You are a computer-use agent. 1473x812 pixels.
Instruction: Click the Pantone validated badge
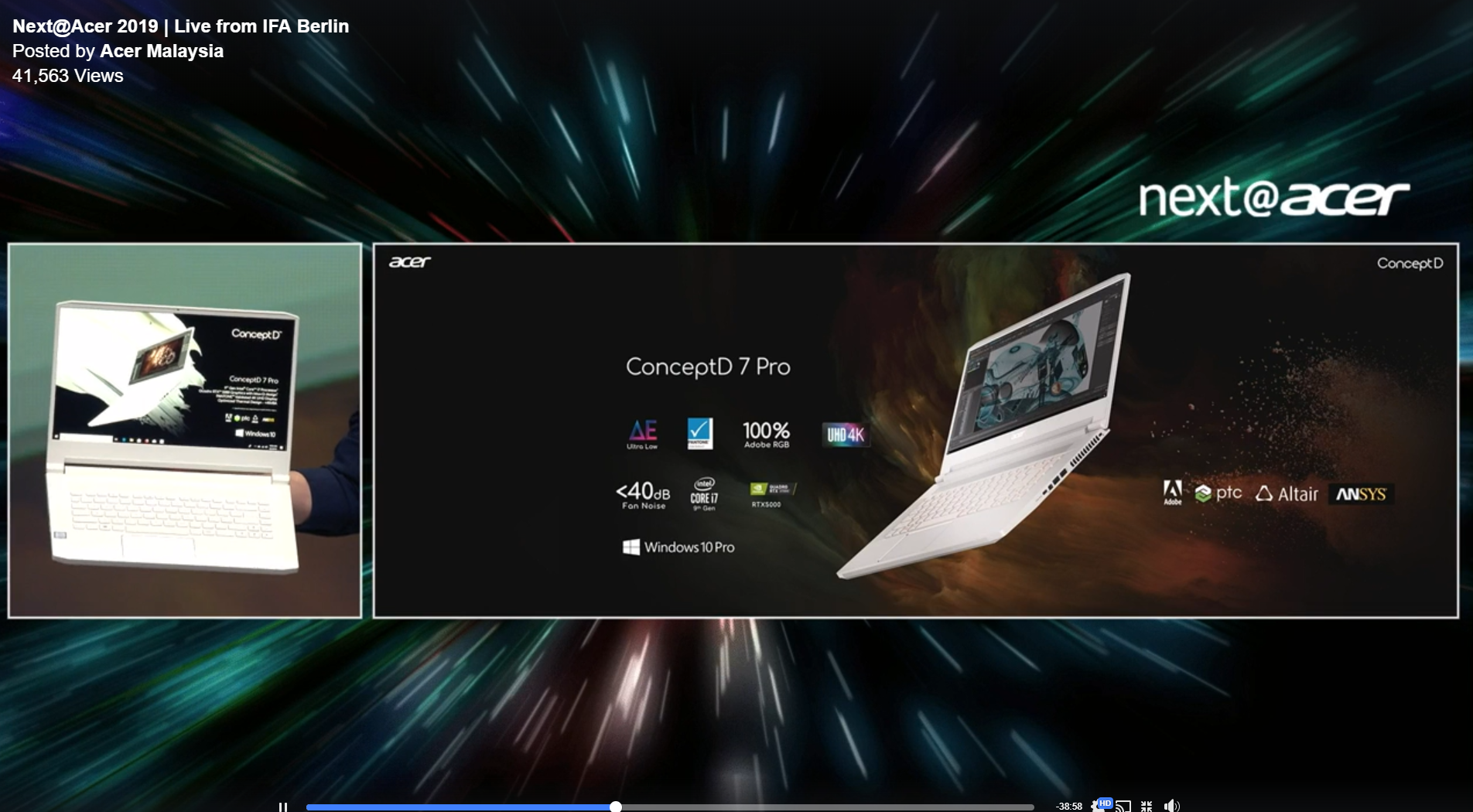(700, 434)
